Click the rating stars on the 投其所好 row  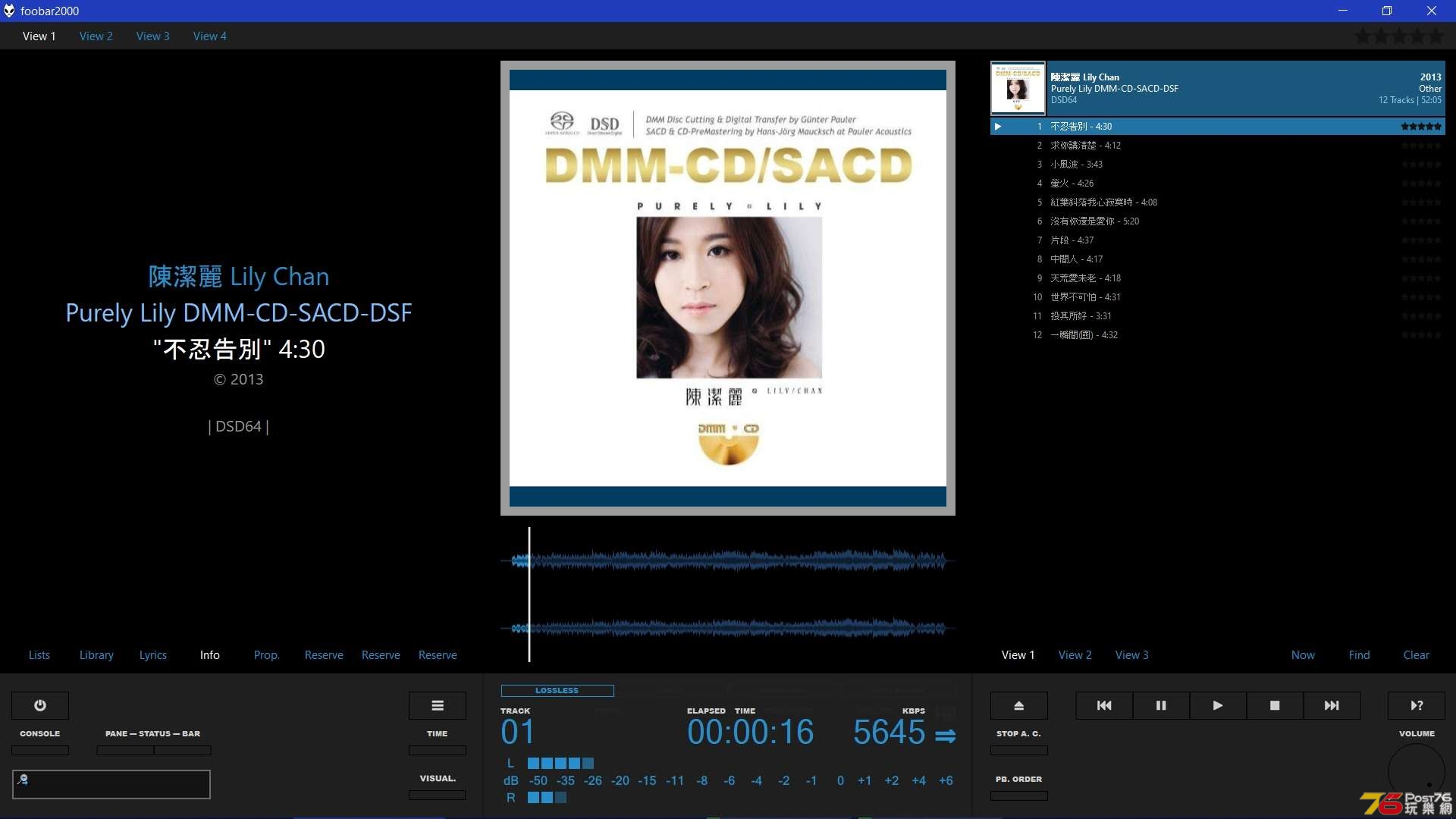(x=1421, y=316)
